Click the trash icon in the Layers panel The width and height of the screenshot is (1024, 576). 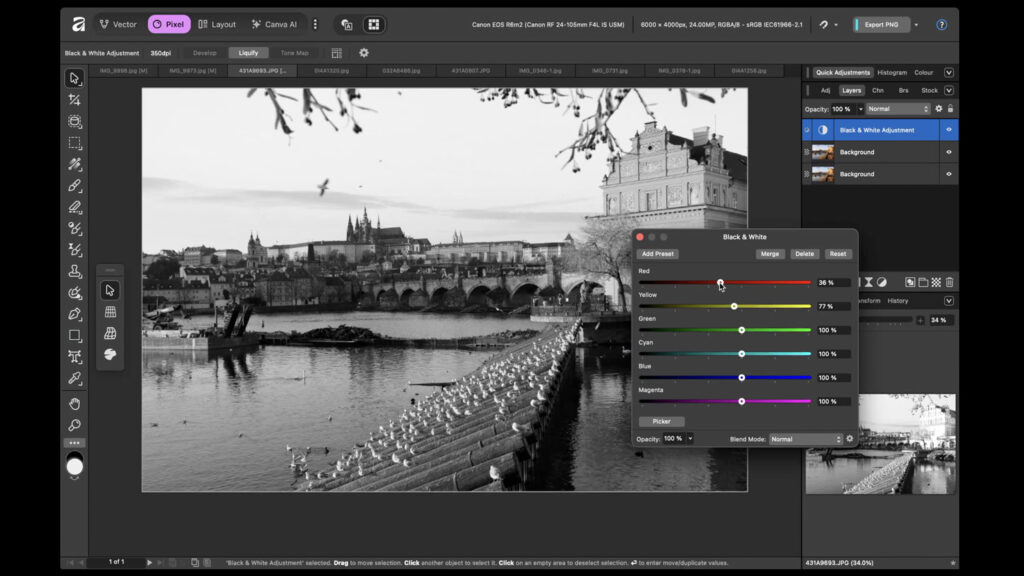click(949, 282)
